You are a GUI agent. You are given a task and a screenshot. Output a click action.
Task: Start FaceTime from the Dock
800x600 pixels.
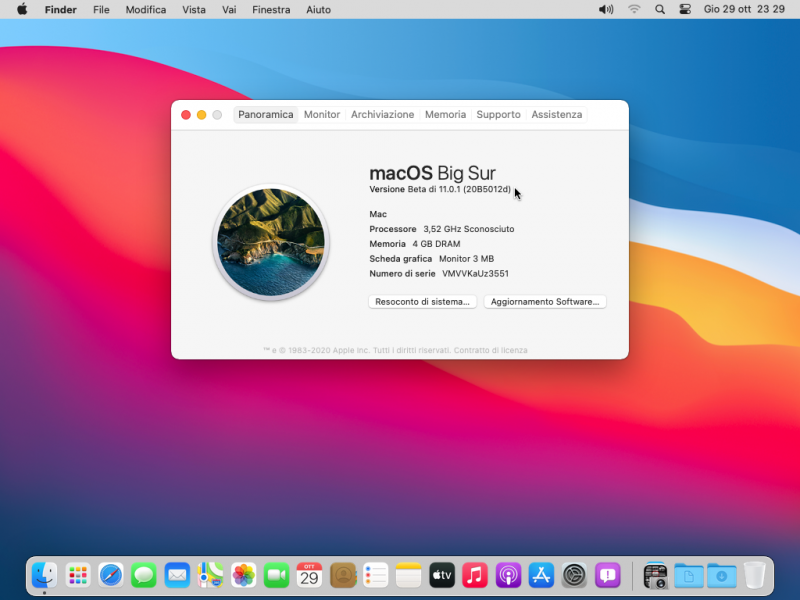pos(276,575)
